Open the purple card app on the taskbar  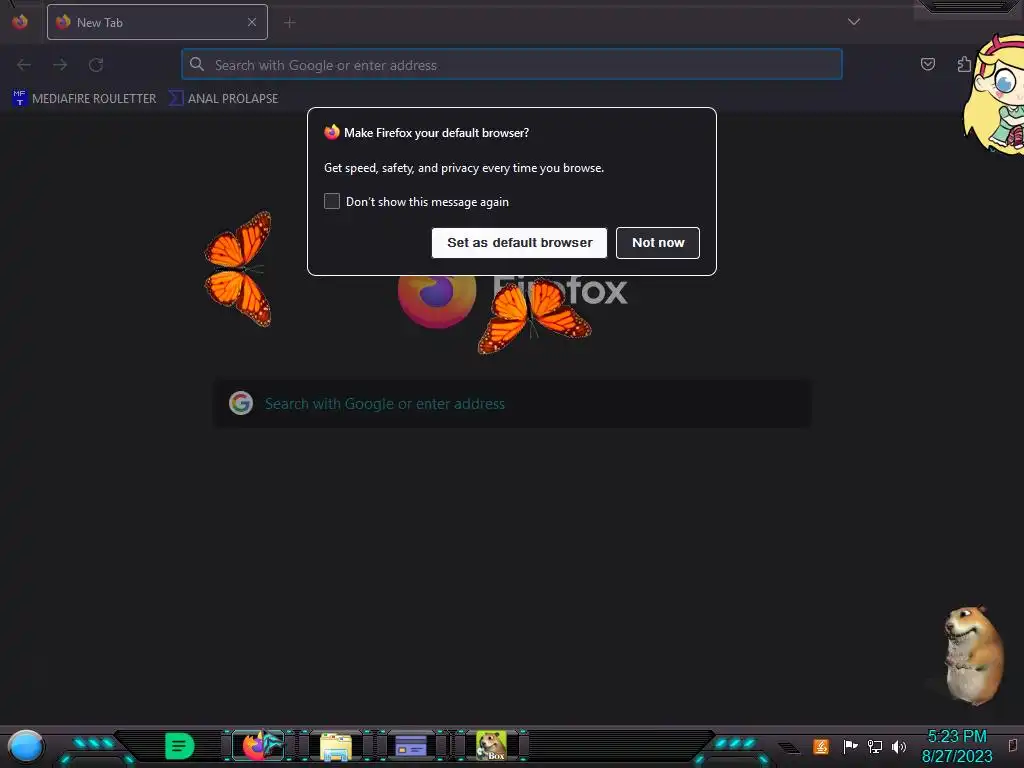[x=411, y=746]
